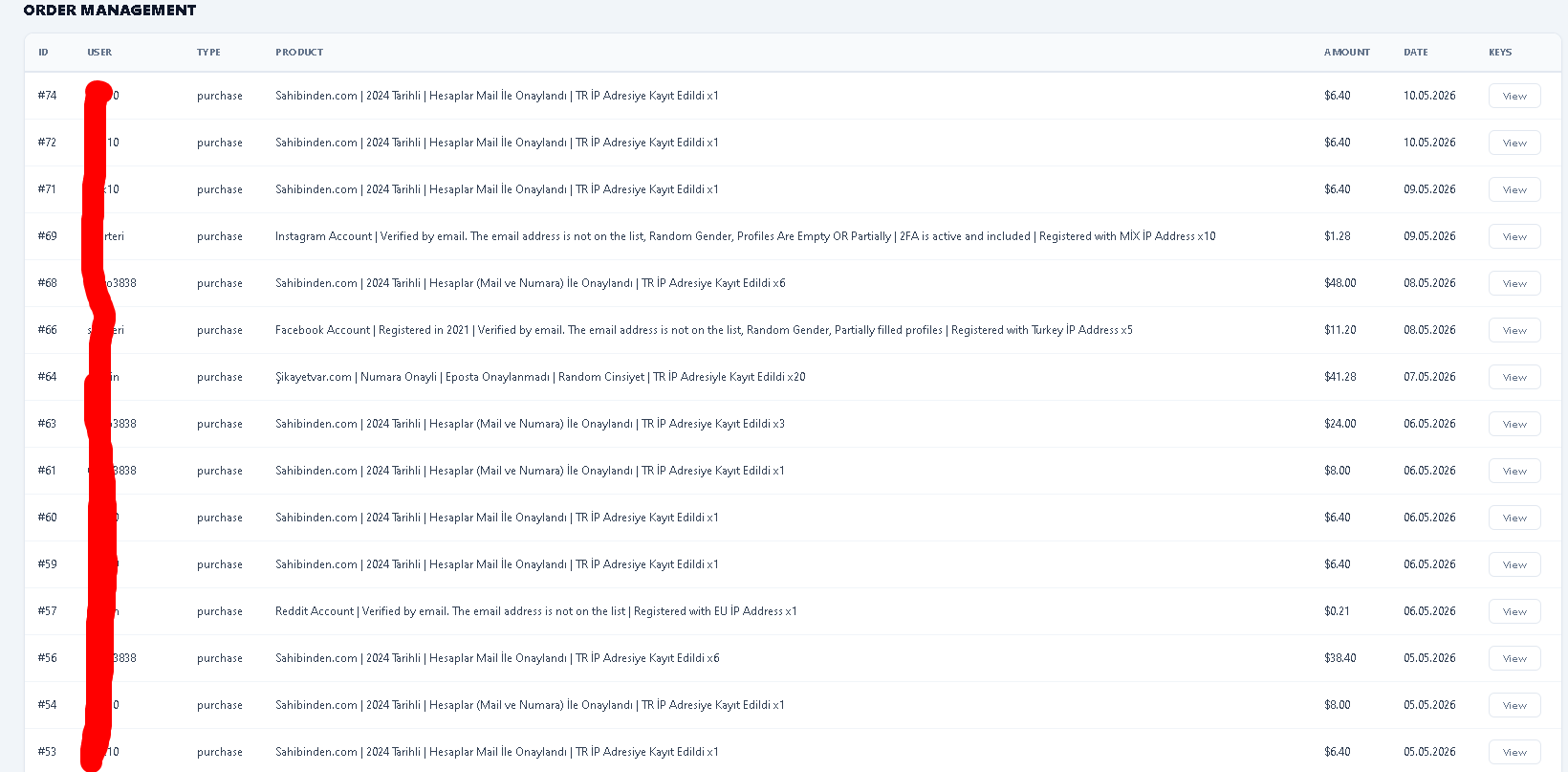The height and width of the screenshot is (772, 1568).
Task: Open View for the Facebook Account order #66
Action: [1514, 330]
